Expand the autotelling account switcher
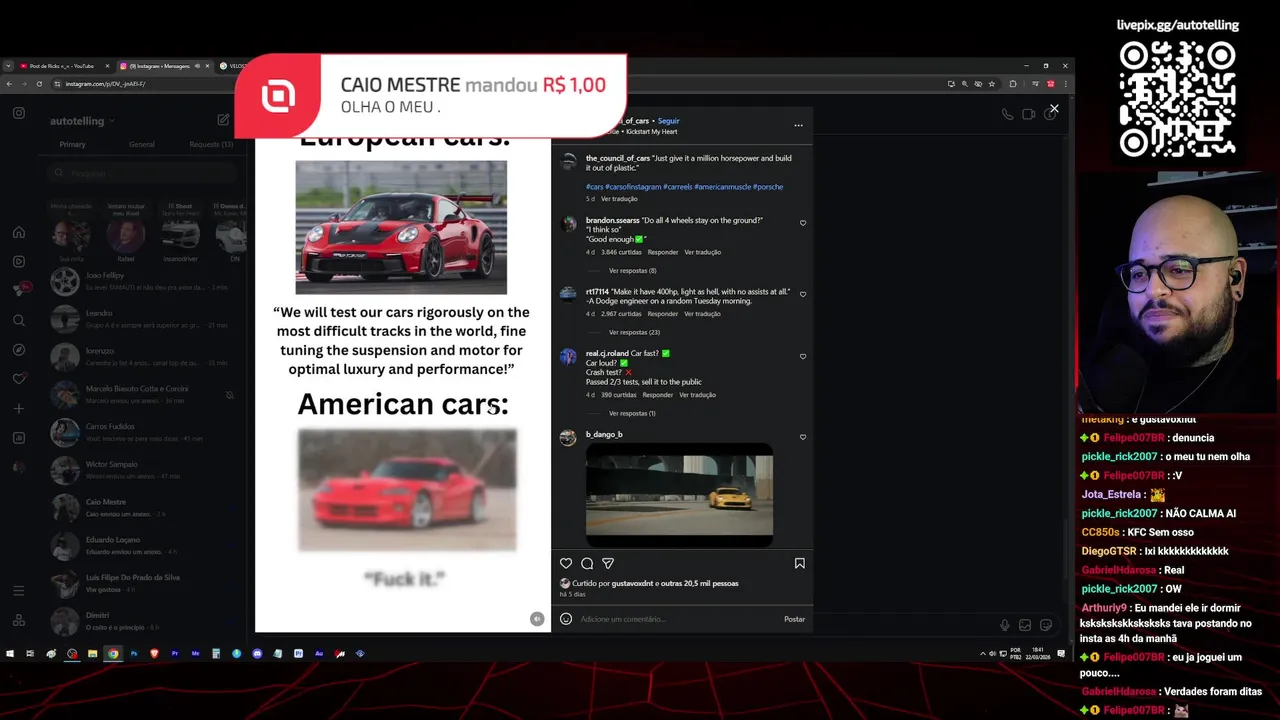Image resolution: width=1280 pixels, height=720 pixels. point(82,121)
